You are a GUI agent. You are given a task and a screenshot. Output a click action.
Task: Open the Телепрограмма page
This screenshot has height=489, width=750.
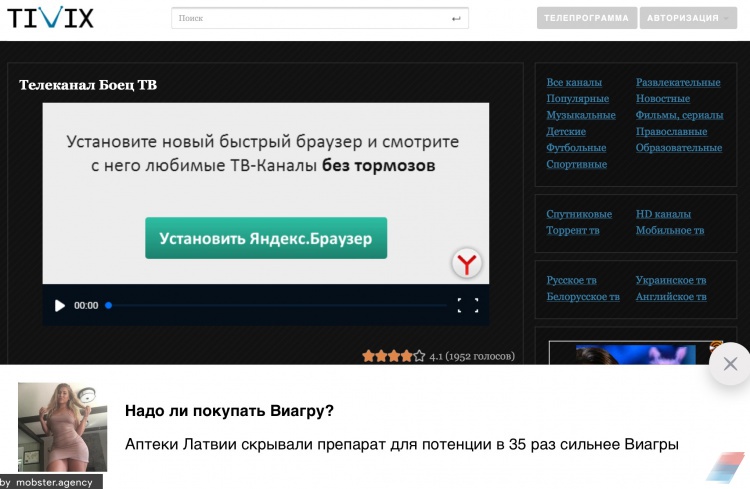[586, 18]
